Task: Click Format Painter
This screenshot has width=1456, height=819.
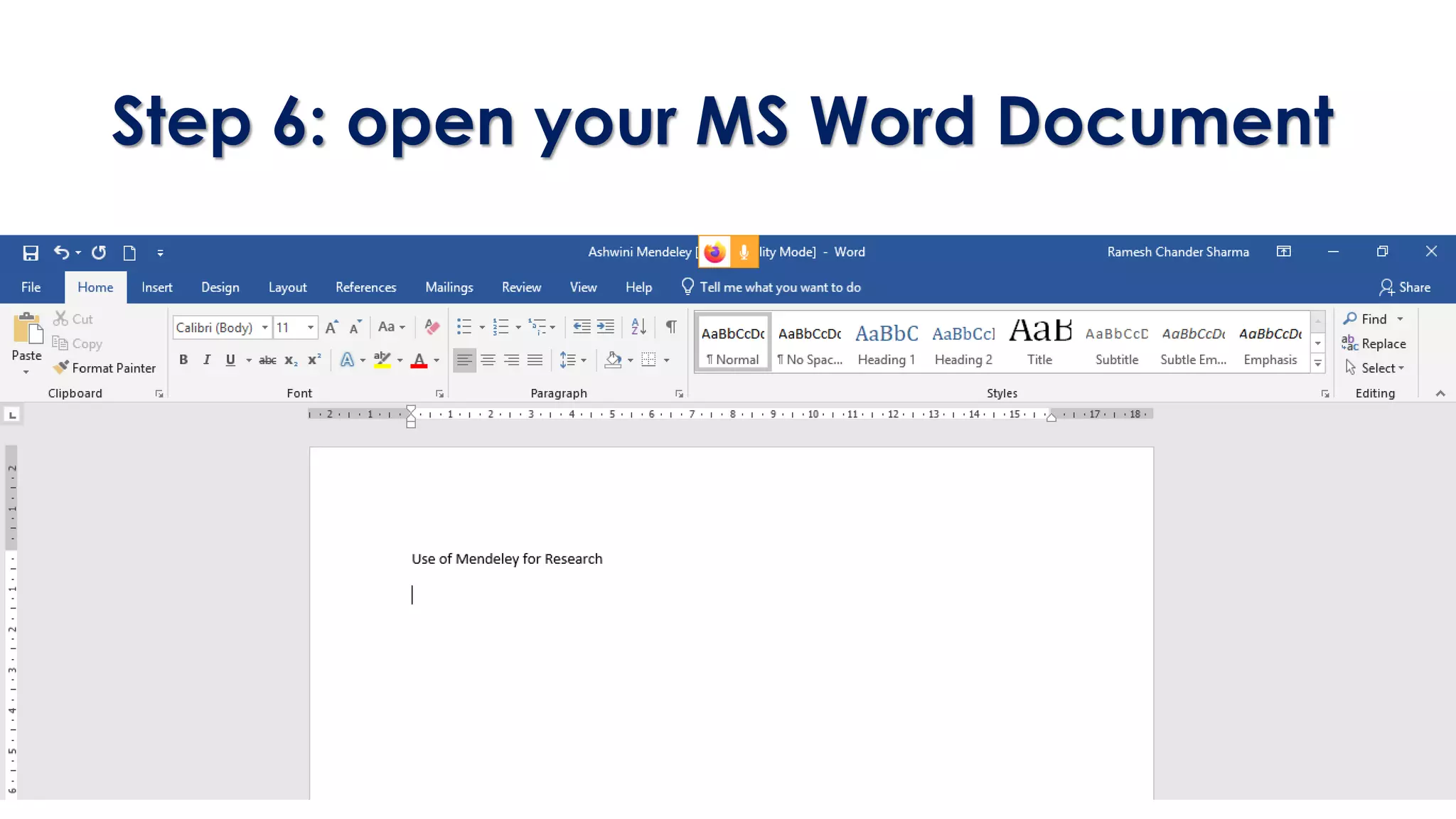Action: (x=105, y=368)
